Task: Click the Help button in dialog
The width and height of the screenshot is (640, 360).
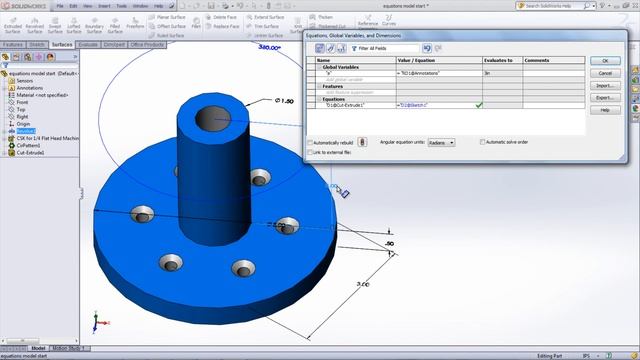Action: click(x=605, y=110)
